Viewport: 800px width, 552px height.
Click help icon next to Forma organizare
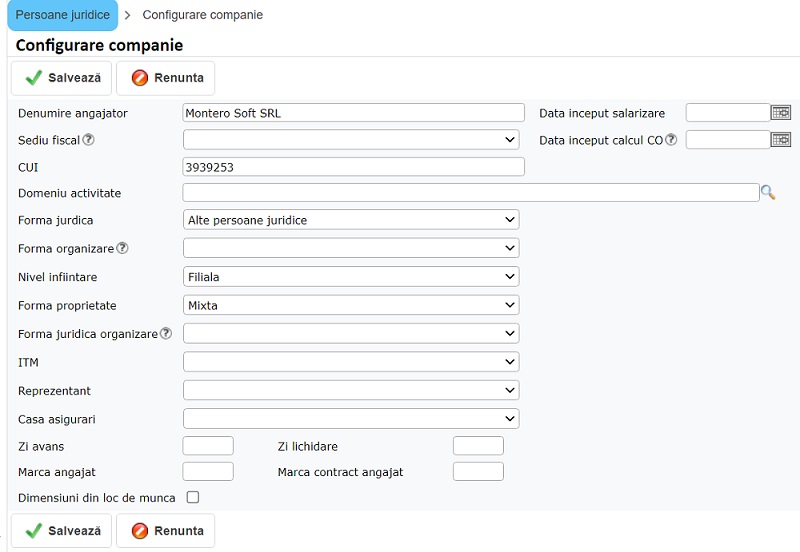click(x=123, y=248)
